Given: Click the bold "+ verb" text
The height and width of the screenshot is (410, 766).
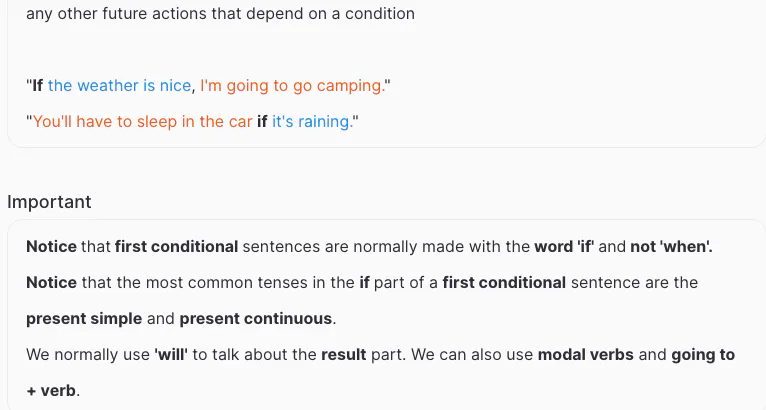Looking at the screenshot, I should point(51,390).
